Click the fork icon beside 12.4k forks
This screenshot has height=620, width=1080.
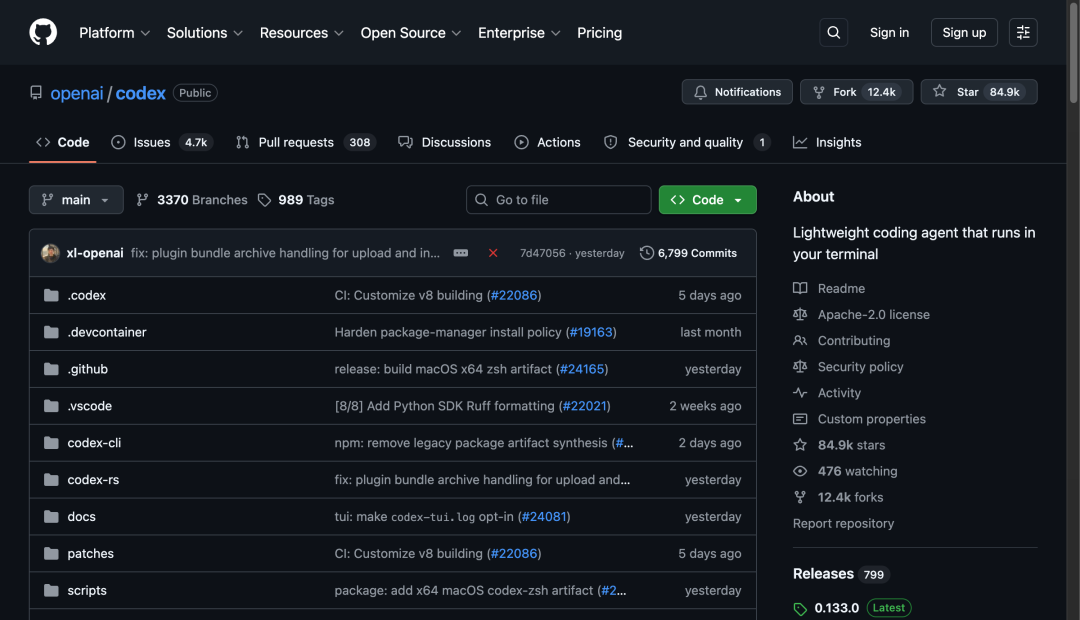point(800,497)
